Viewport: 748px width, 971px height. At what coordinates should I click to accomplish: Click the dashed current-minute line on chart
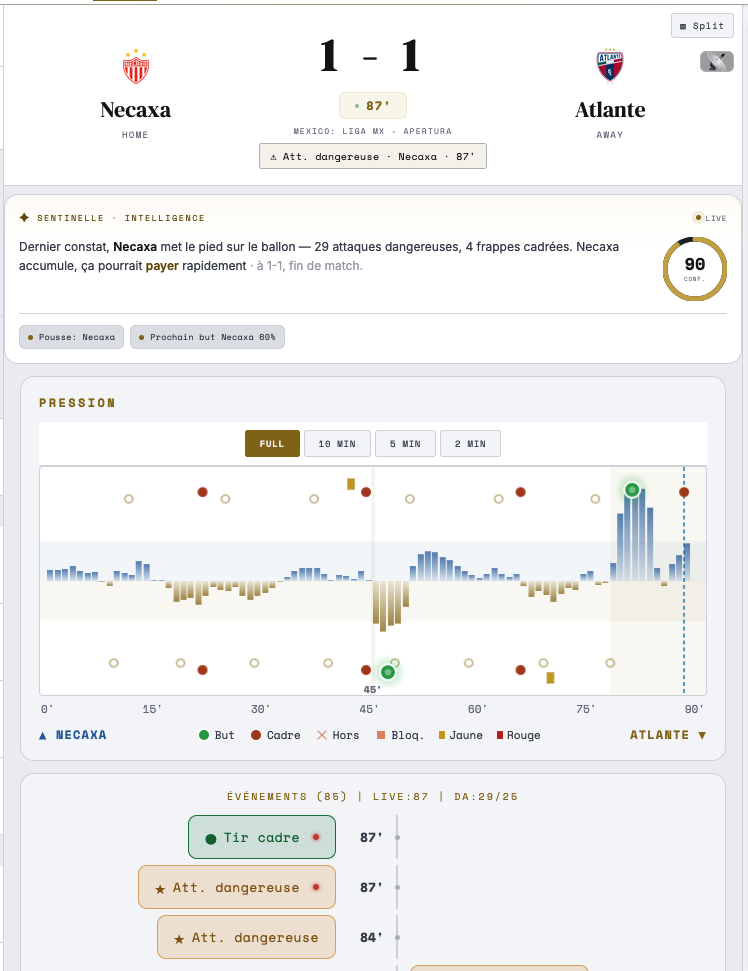pos(684,581)
